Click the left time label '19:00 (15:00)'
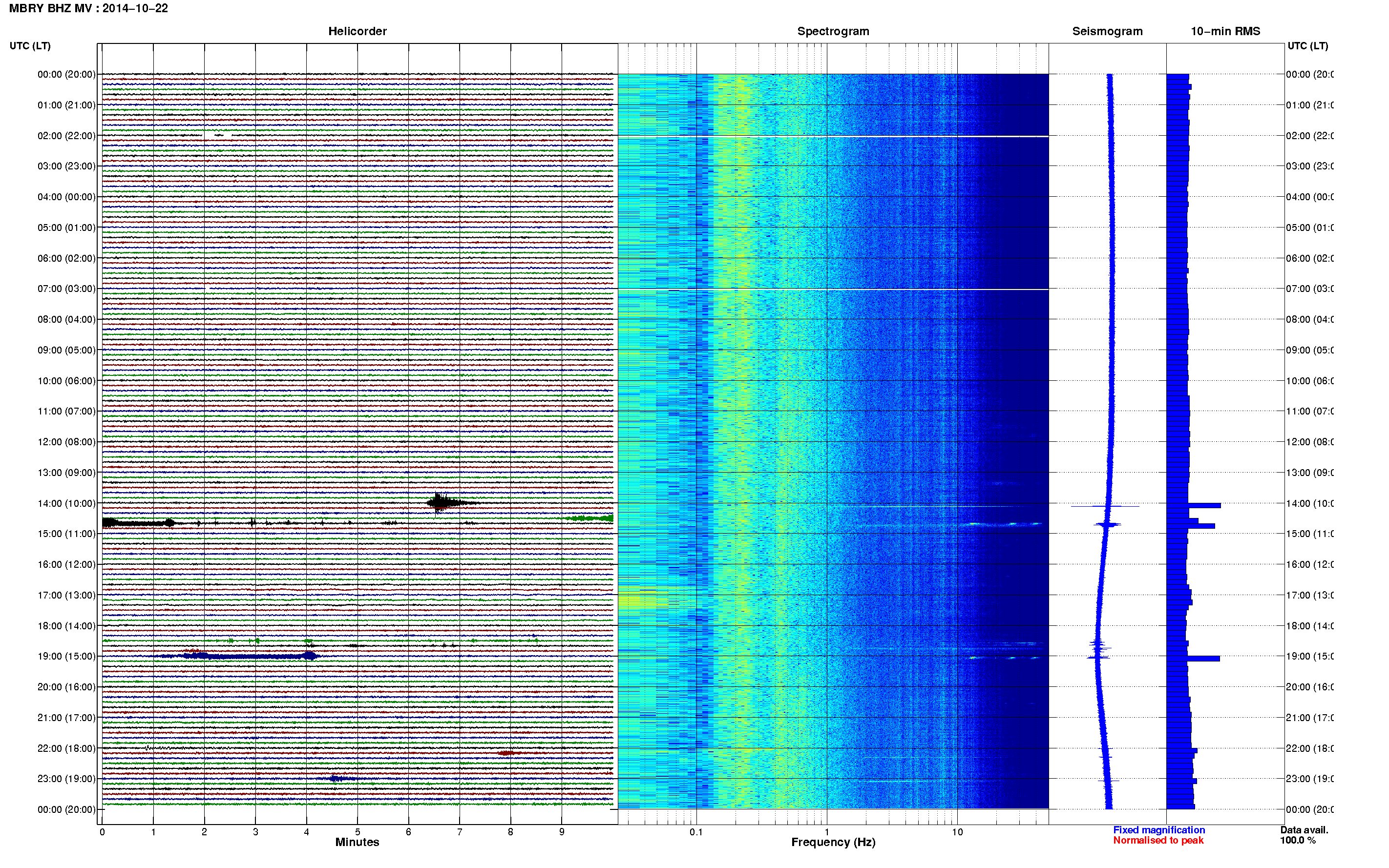 [66, 657]
